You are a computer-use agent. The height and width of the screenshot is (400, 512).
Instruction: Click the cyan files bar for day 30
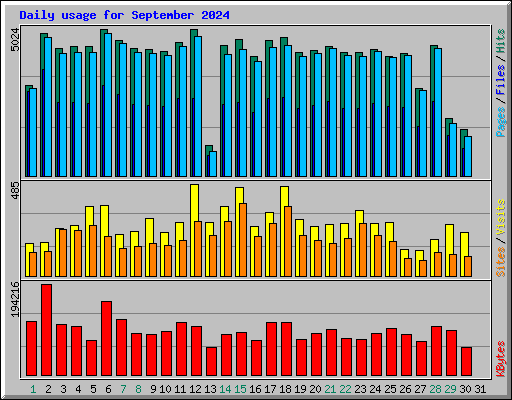tap(468, 156)
